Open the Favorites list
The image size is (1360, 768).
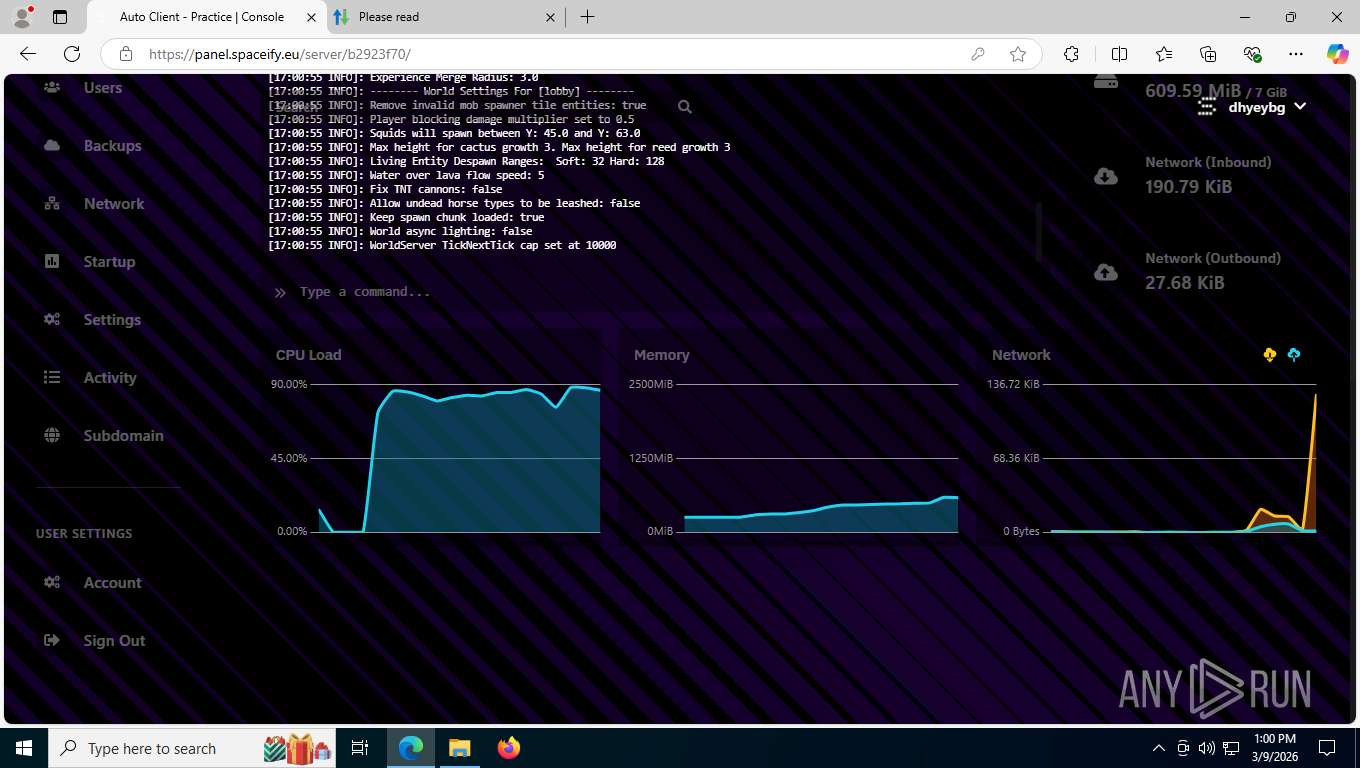(x=1164, y=54)
